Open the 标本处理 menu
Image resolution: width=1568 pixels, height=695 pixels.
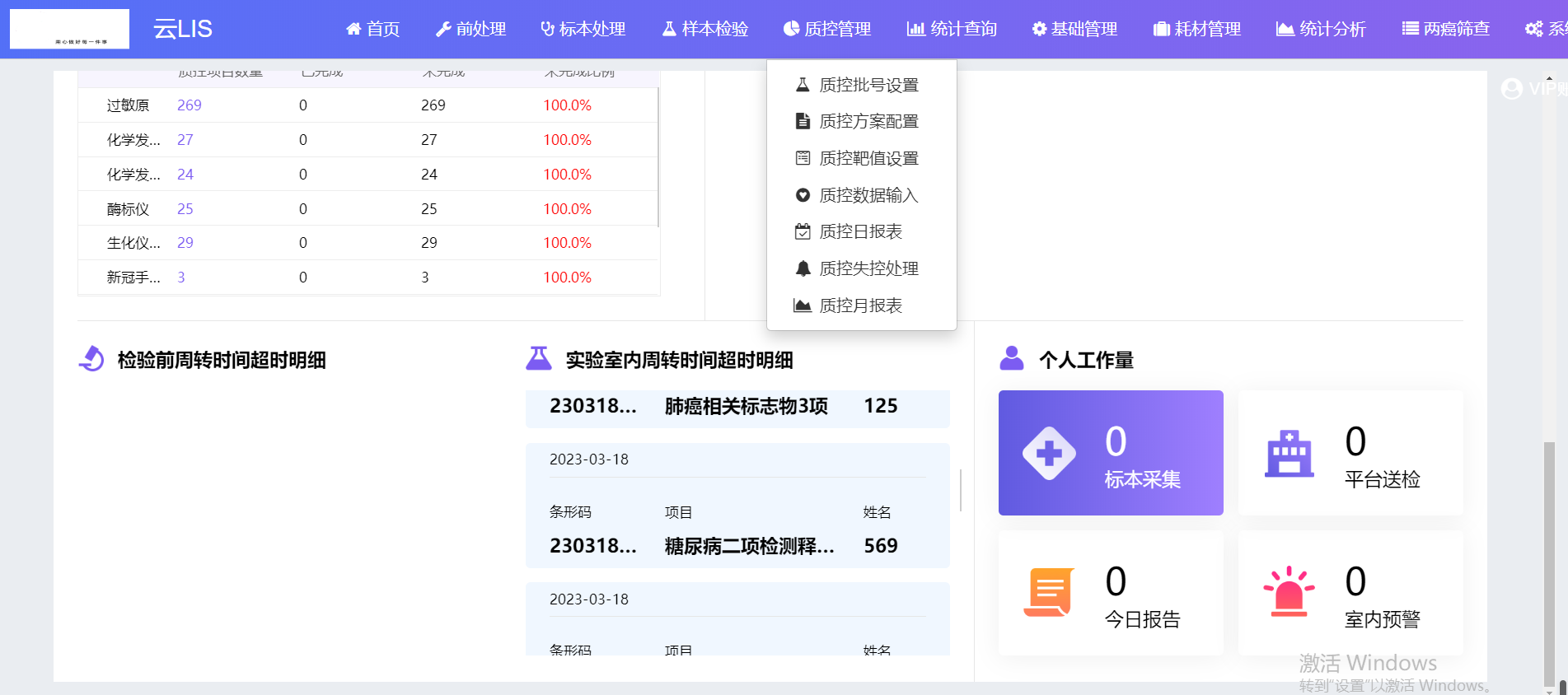click(x=583, y=29)
